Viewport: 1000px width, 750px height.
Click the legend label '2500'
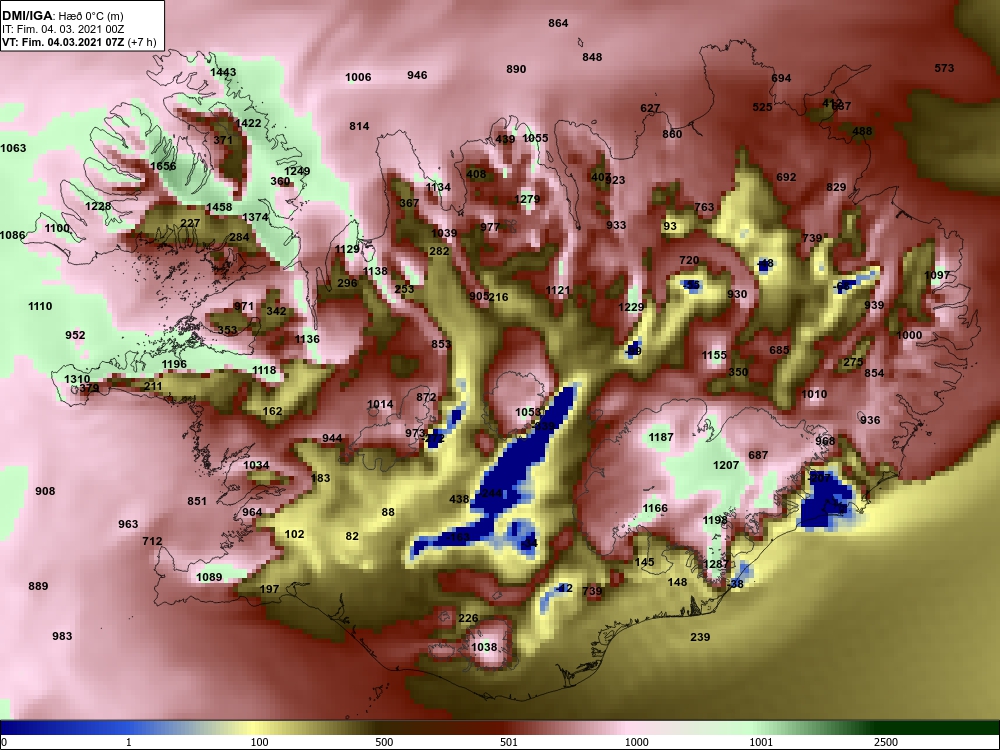pos(885,742)
